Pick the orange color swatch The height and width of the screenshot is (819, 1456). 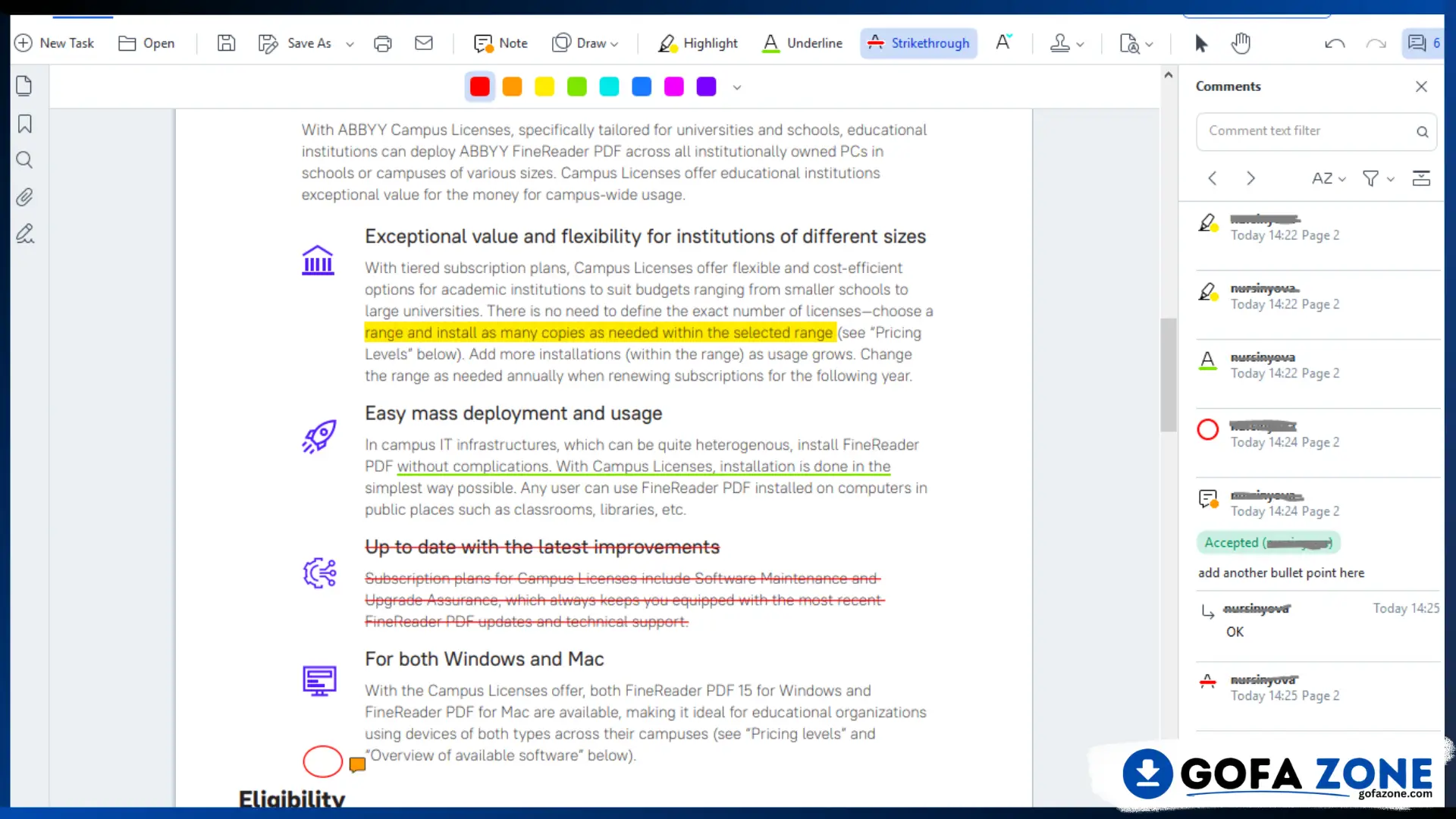pyautogui.click(x=513, y=86)
